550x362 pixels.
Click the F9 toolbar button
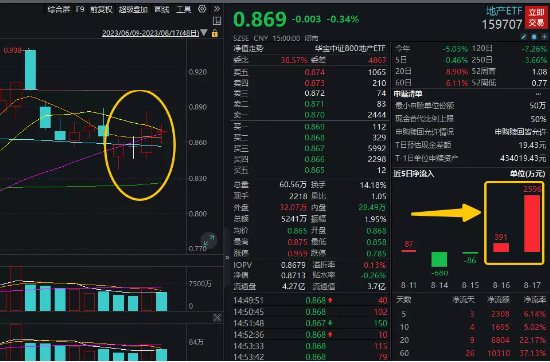click(x=80, y=9)
